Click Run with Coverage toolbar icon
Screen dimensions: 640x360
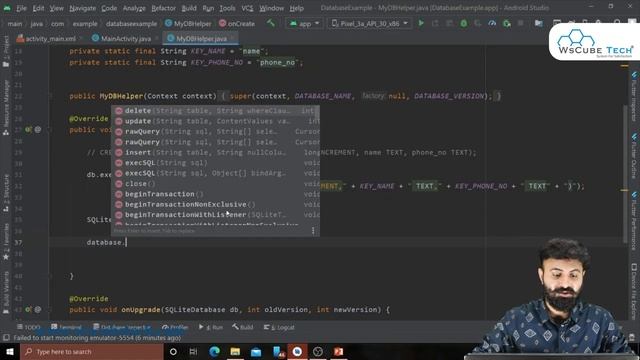pyautogui.click(x=478, y=23)
